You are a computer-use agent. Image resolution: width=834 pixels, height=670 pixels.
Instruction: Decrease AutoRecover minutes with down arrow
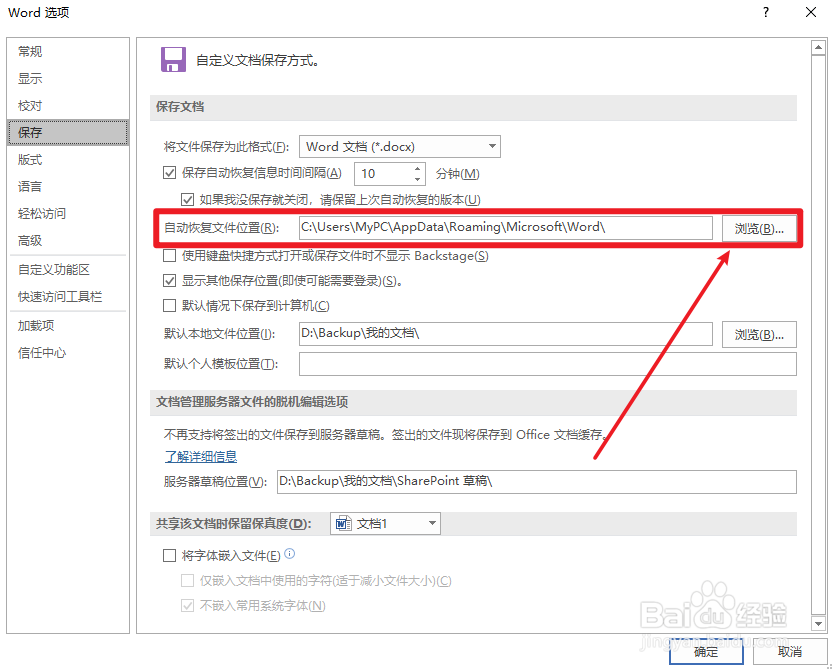pyautogui.click(x=418, y=179)
